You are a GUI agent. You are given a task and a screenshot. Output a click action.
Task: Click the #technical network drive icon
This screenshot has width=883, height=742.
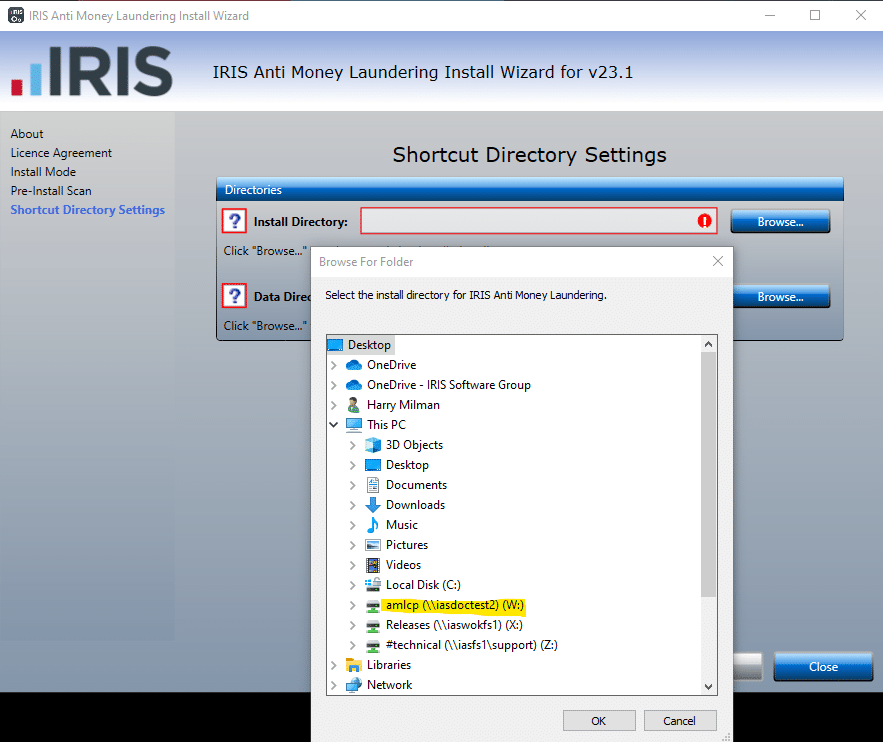pos(373,646)
